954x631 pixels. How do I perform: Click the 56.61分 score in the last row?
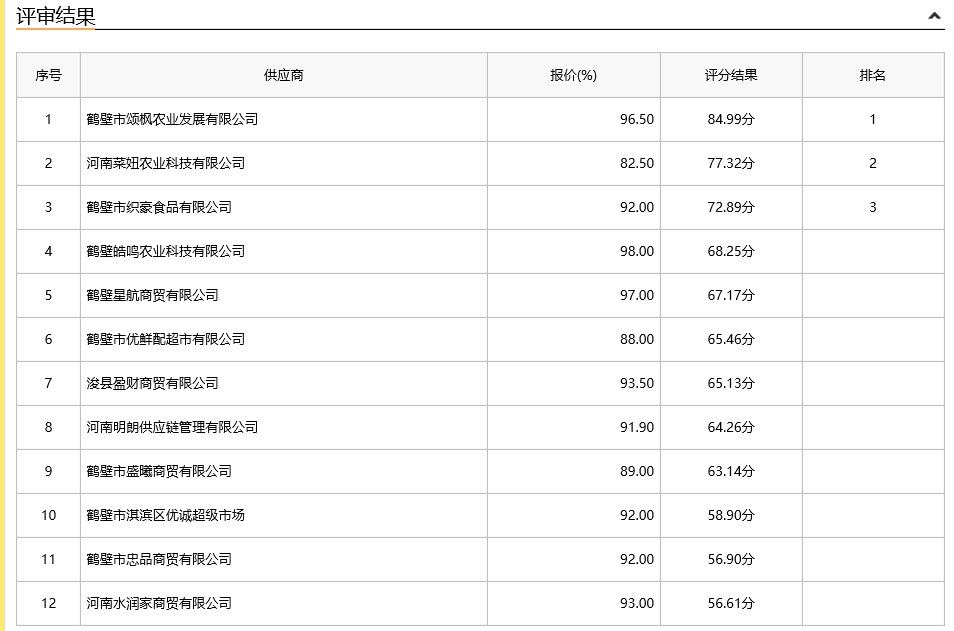point(731,603)
